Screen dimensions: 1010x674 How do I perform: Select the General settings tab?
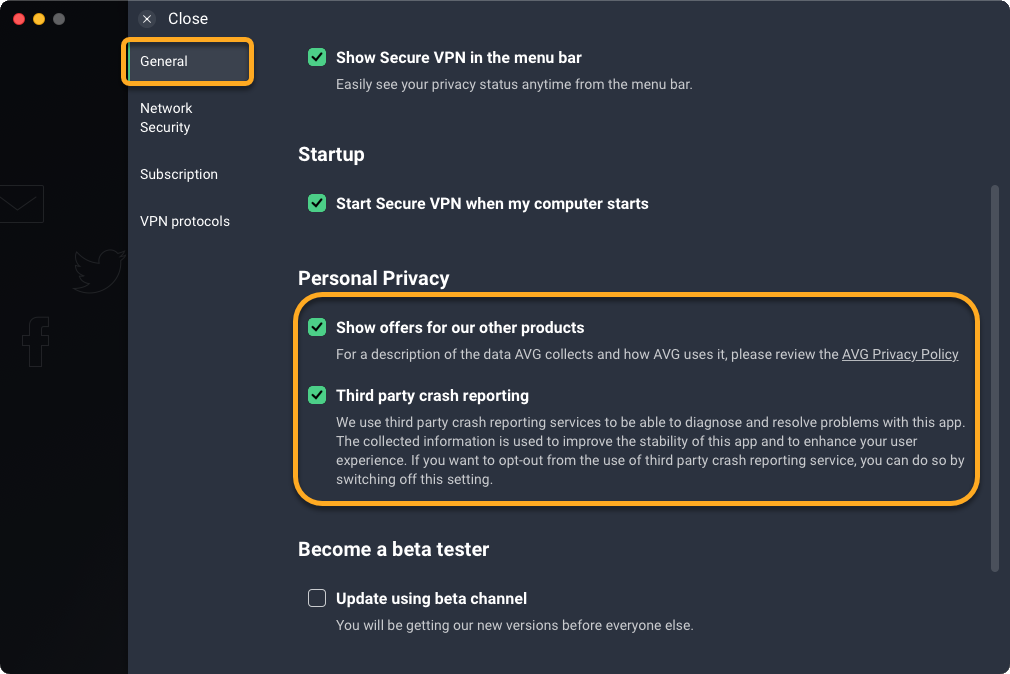coord(188,62)
